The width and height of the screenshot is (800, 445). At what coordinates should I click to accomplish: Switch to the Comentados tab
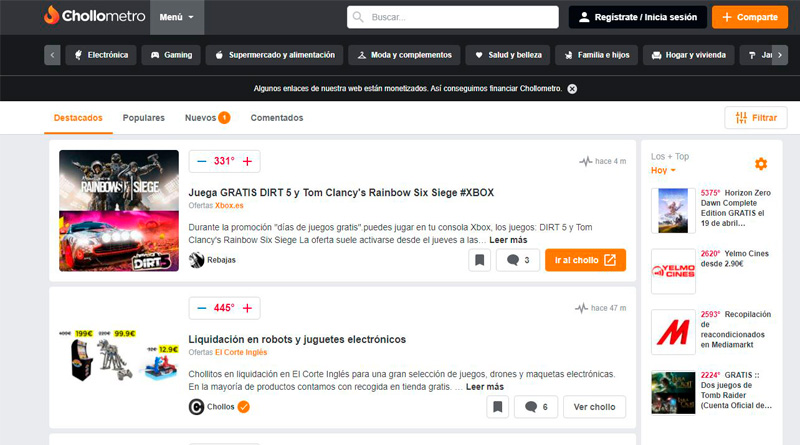pos(277,118)
